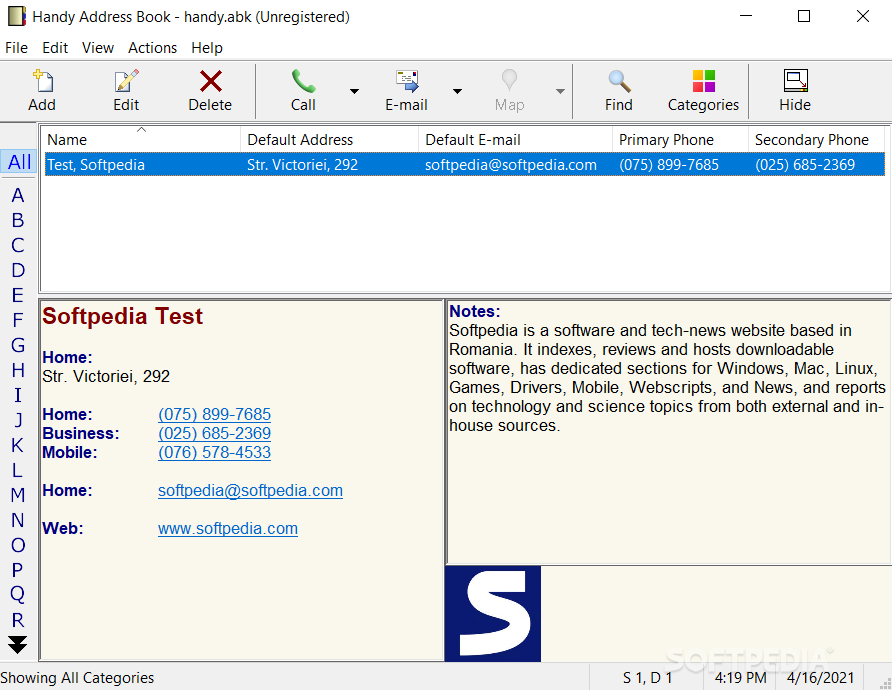Image resolution: width=892 pixels, height=690 pixels.
Task: Filter contacts by letter N
Action: pyautogui.click(x=18, y=520)
